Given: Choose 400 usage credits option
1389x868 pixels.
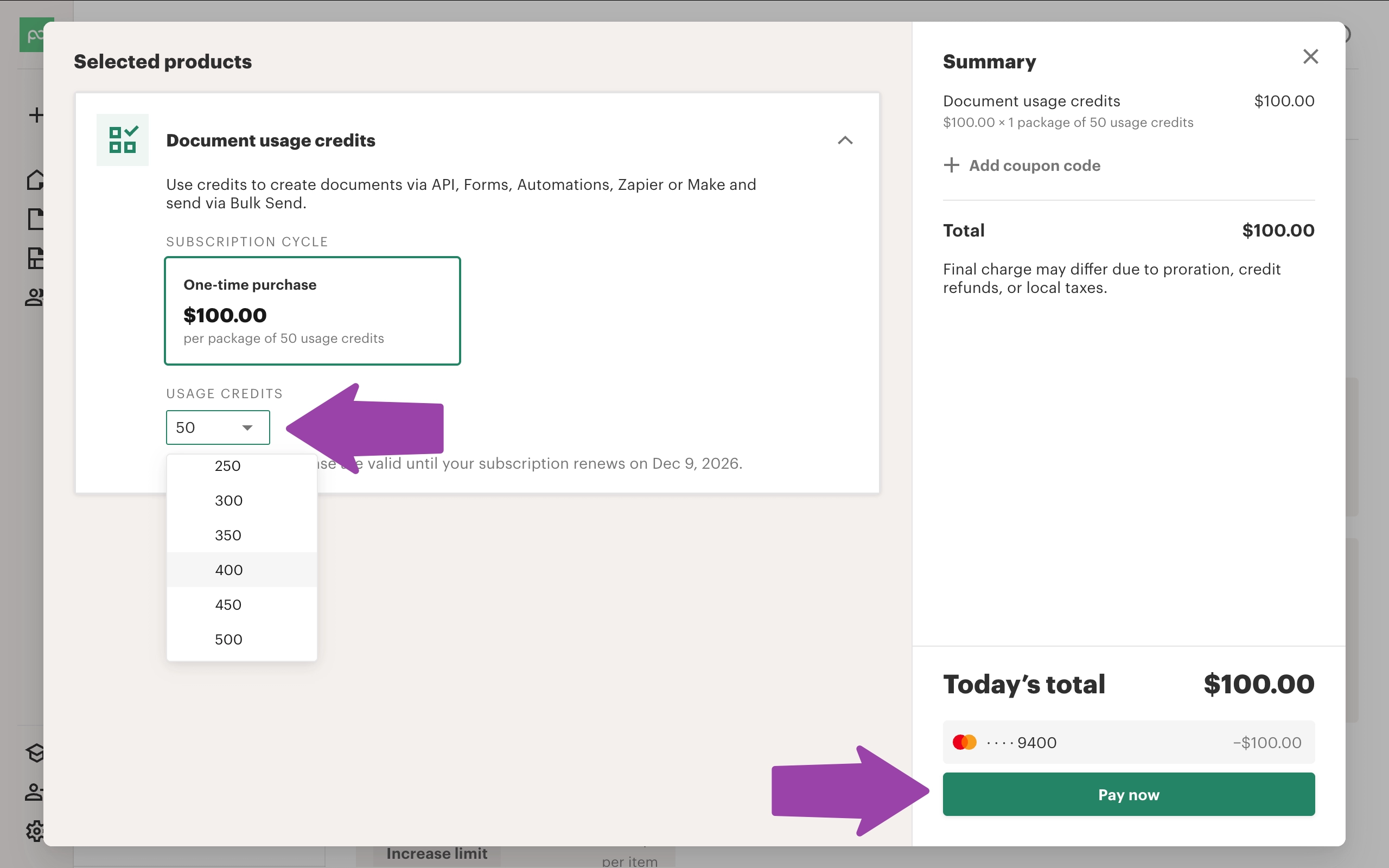Looking at the screenshot, I should [x=241, y=570].
